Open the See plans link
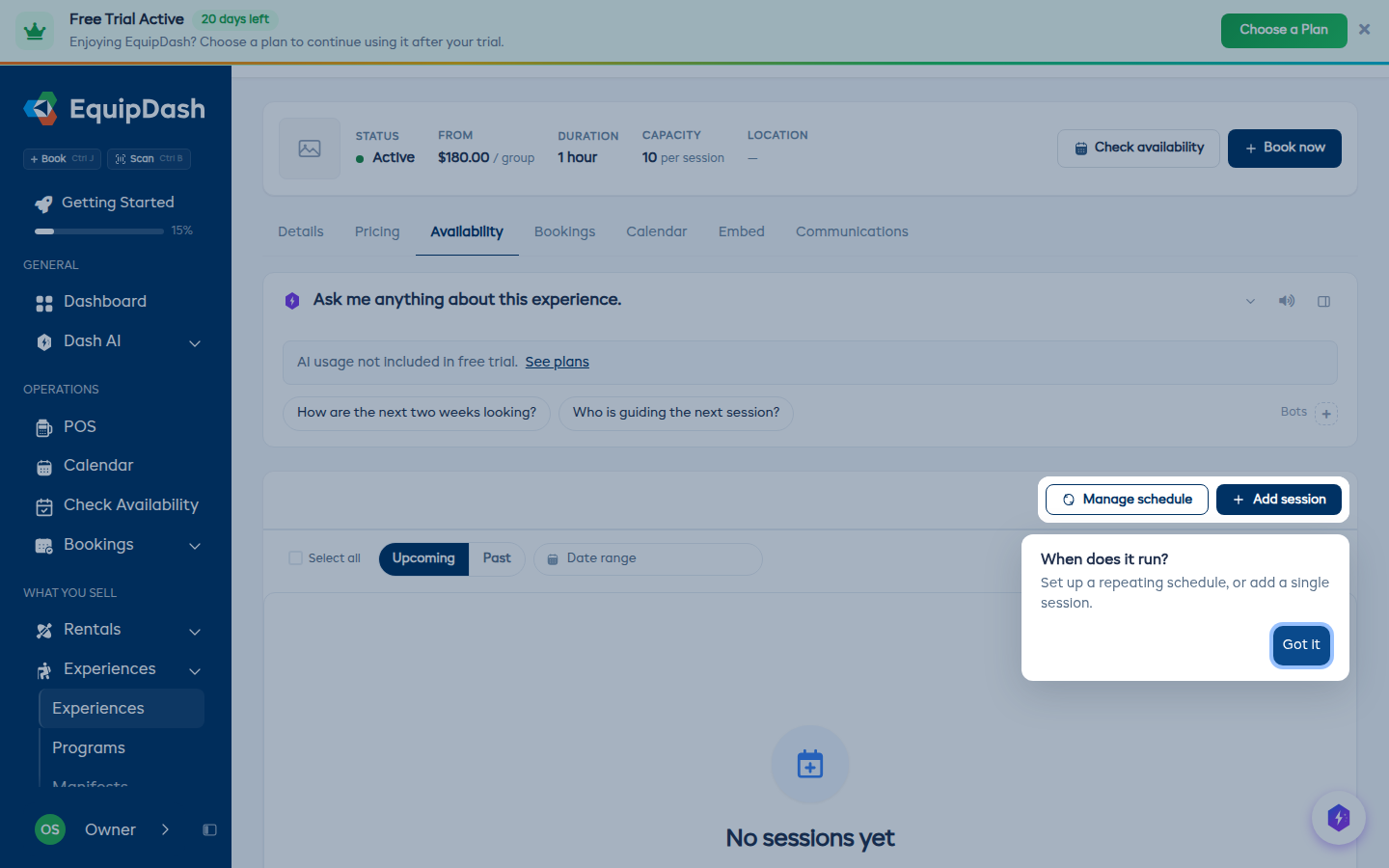This screenshot has height=868, width=1389. (557, 362)
